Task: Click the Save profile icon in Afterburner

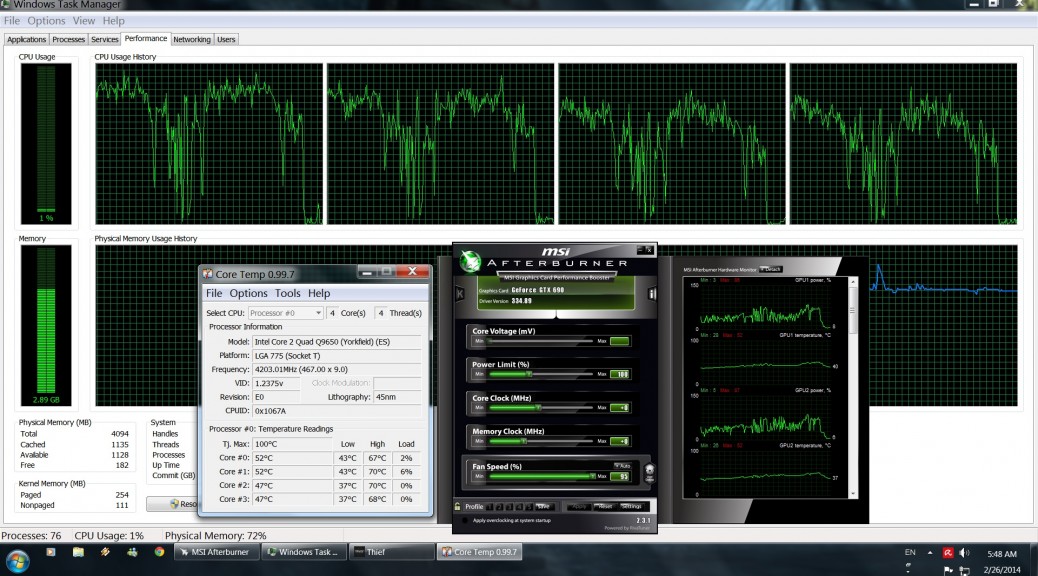Action: point(544,507)
